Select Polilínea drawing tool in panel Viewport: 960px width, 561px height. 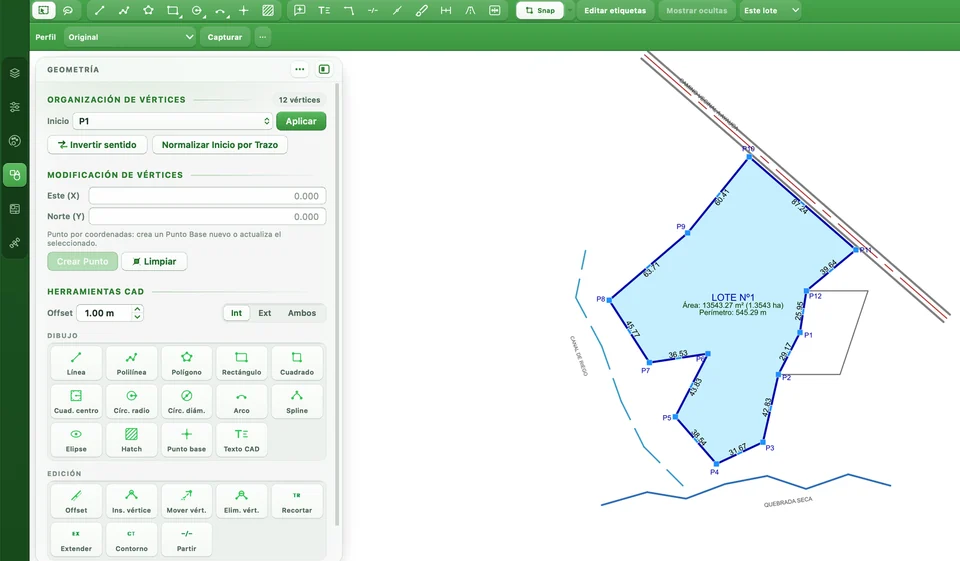pyautogui.click(x=131, y=363)
